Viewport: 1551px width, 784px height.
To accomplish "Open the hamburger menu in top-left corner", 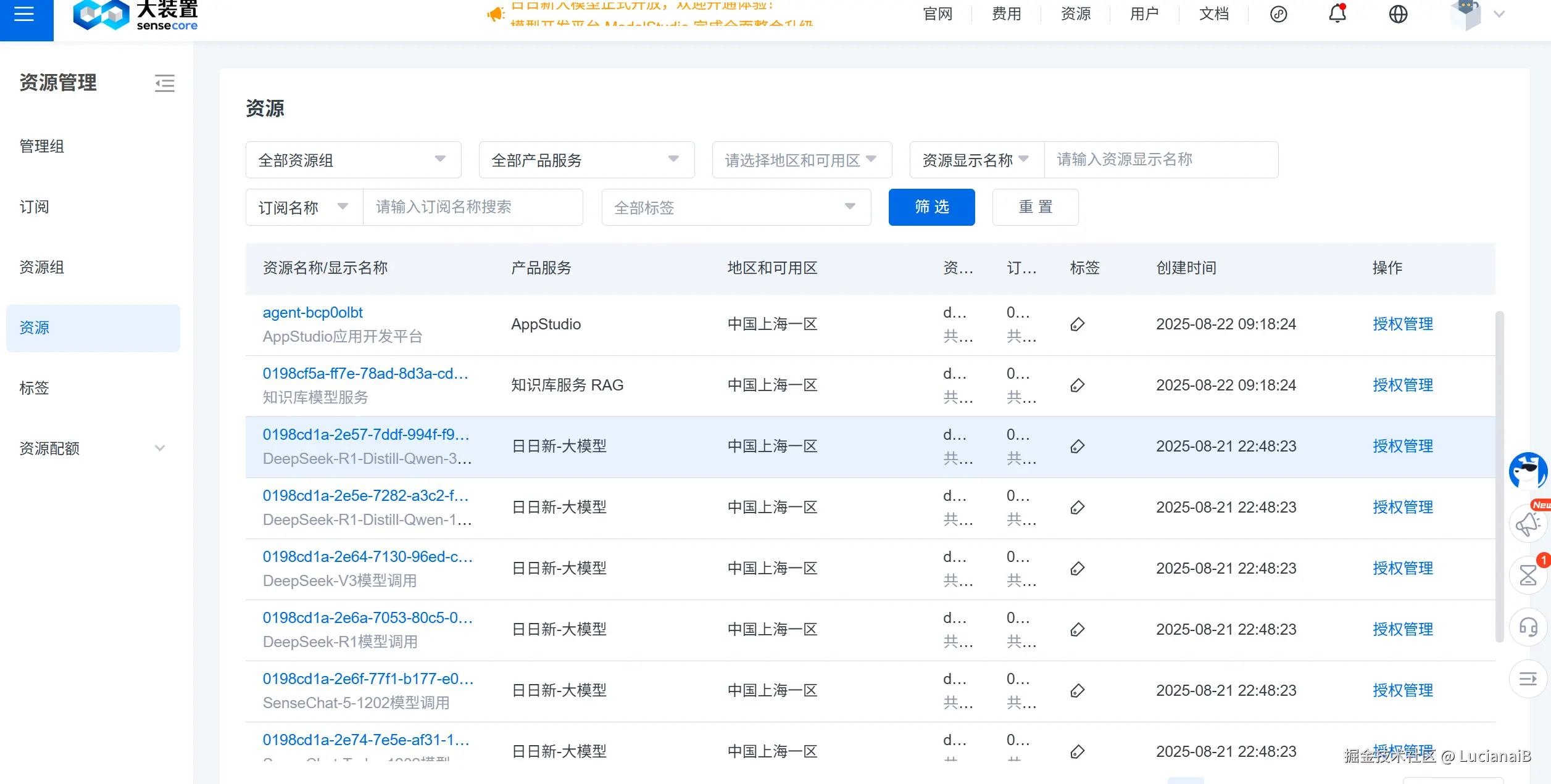I will pos(25,15).
